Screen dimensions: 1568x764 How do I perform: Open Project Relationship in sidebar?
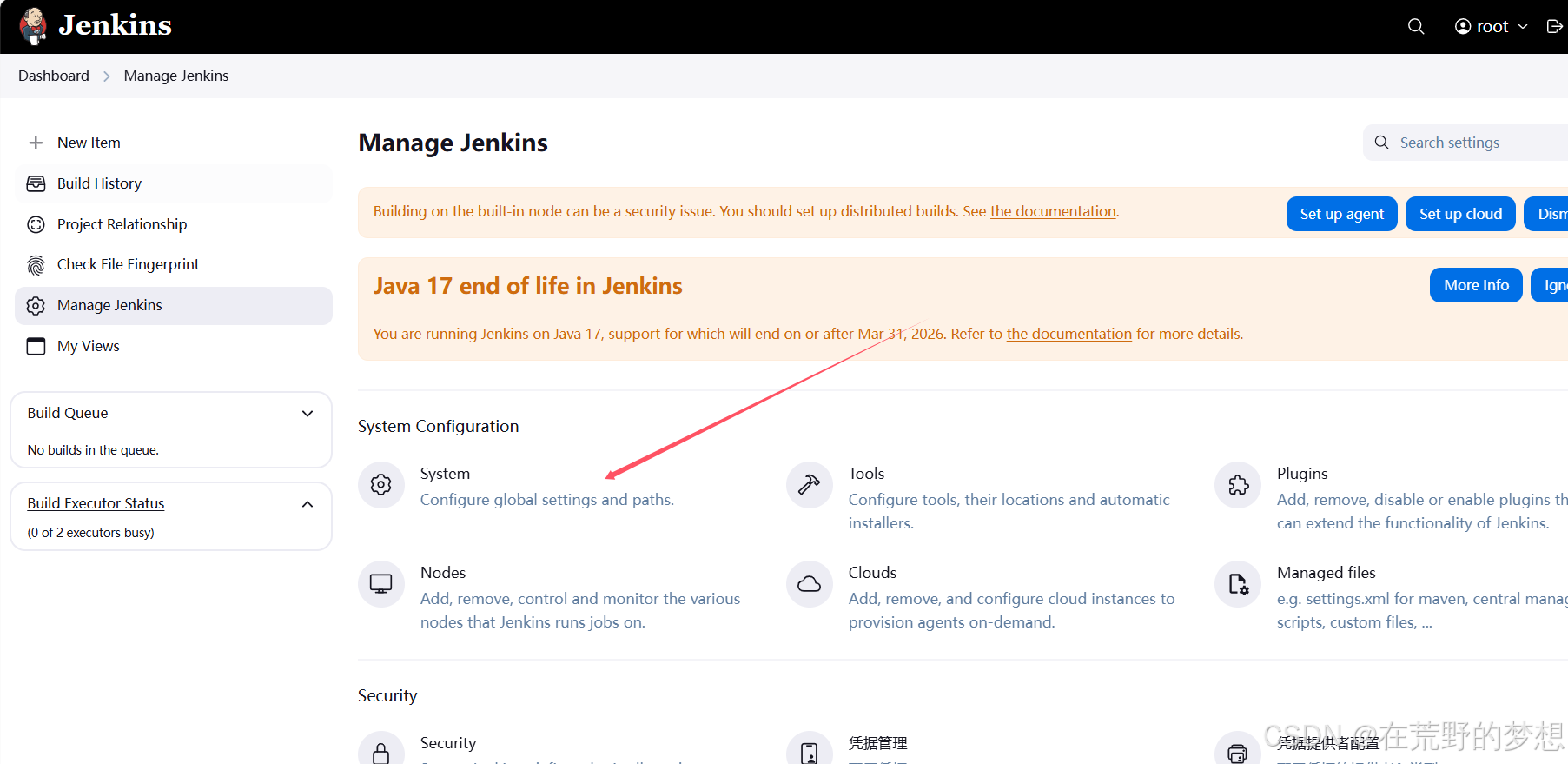[x=174, y=224]
